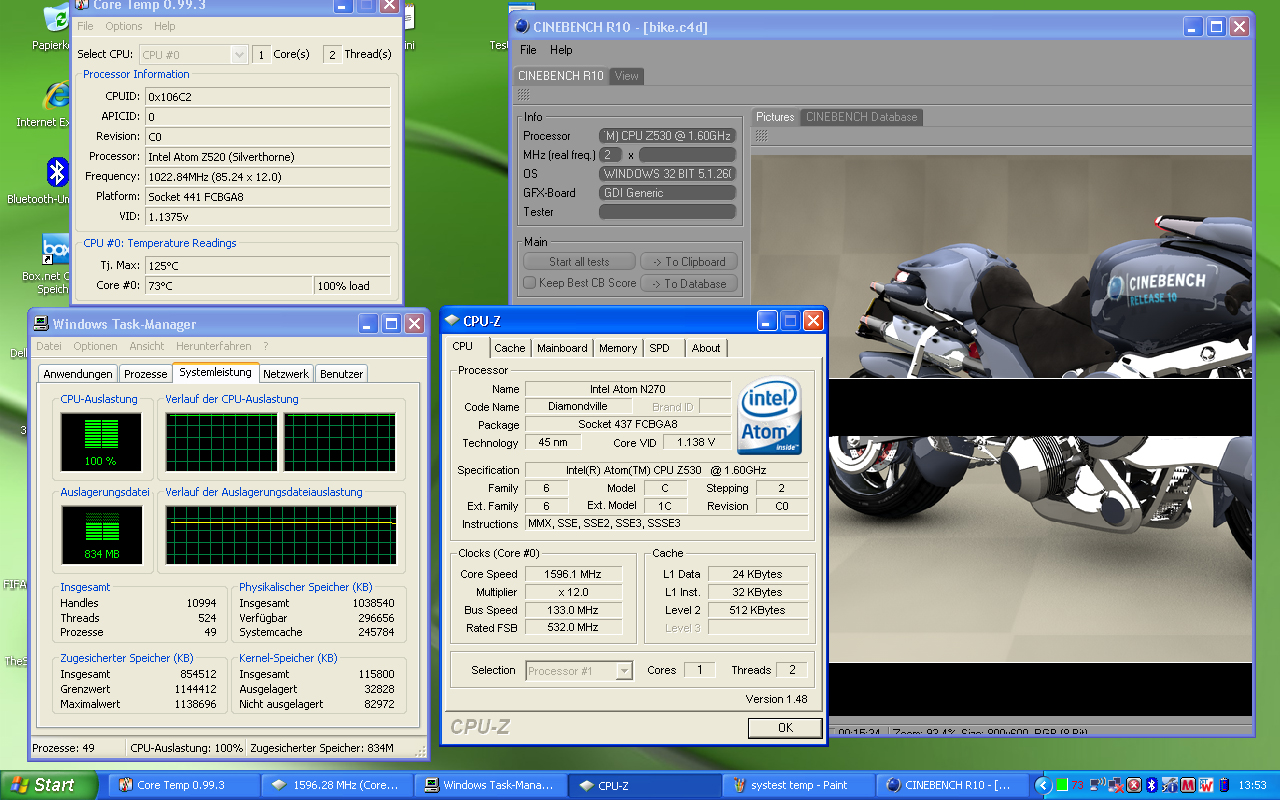Open the Anwendungen tab in Task Manager
This screenshot has height=800, width=1280.
tap(78, 374)
